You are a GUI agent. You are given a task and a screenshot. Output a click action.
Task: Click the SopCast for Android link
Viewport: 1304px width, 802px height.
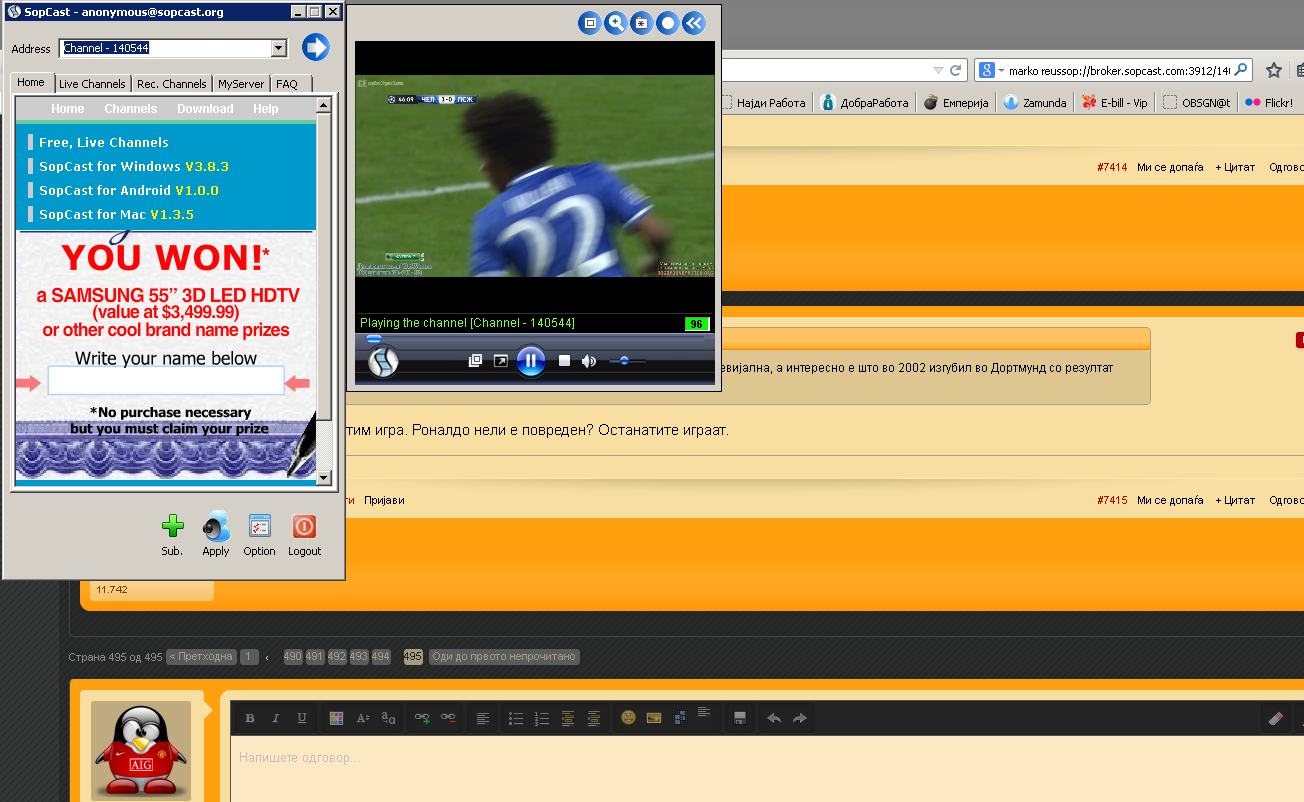pos(128,190)
